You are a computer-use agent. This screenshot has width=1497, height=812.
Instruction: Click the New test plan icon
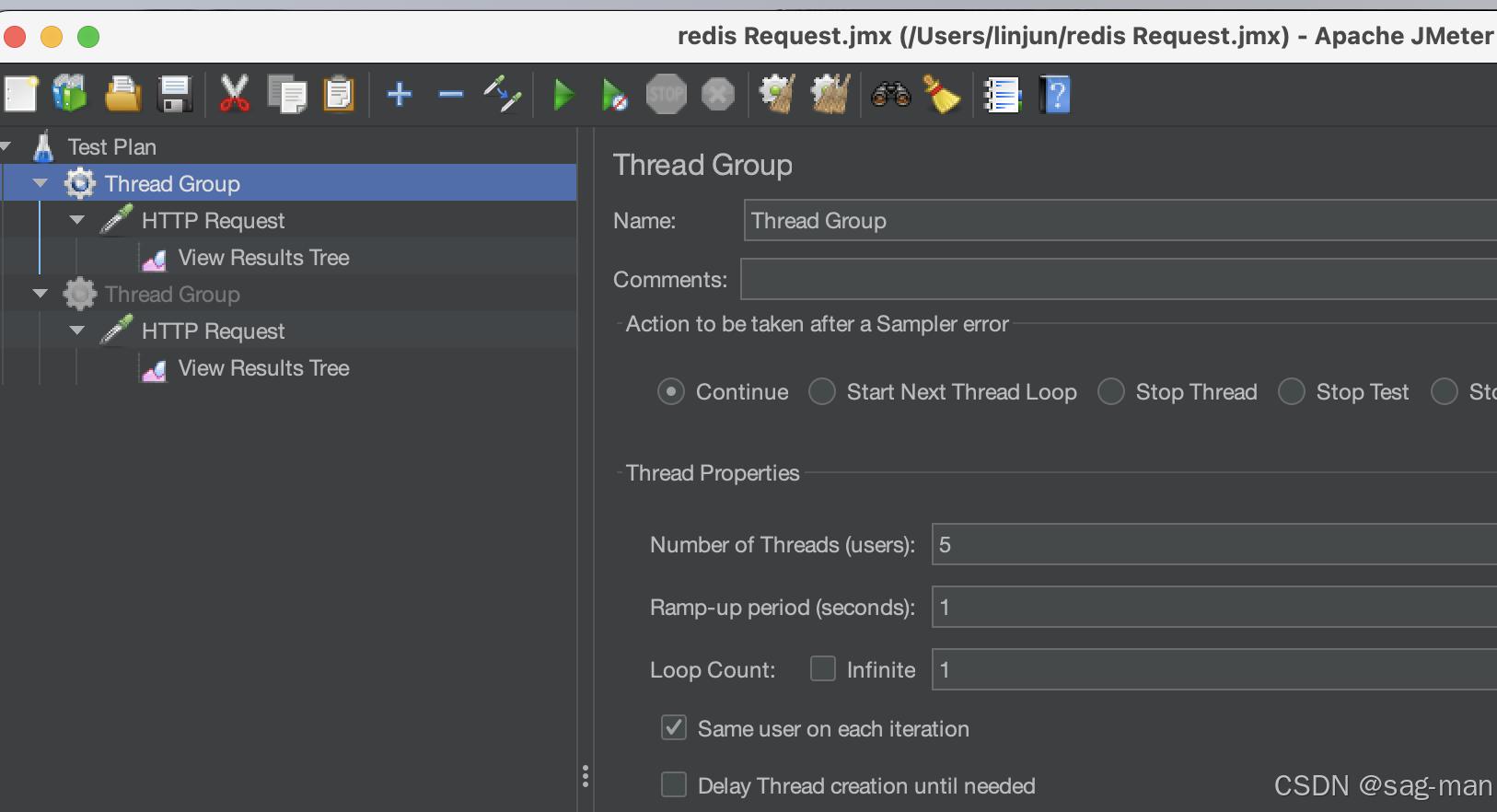[21, 94]
